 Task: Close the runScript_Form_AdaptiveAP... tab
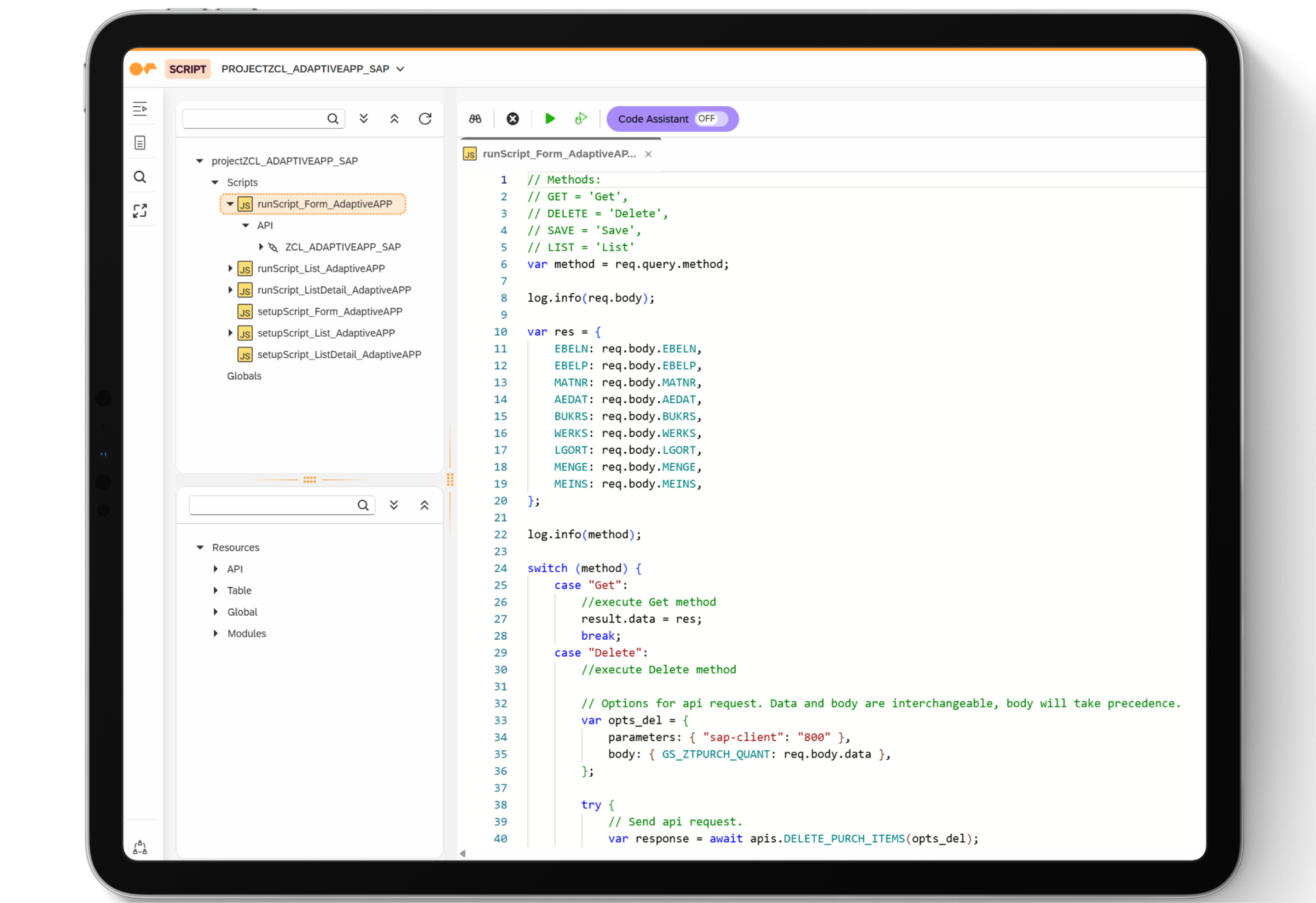648,154
